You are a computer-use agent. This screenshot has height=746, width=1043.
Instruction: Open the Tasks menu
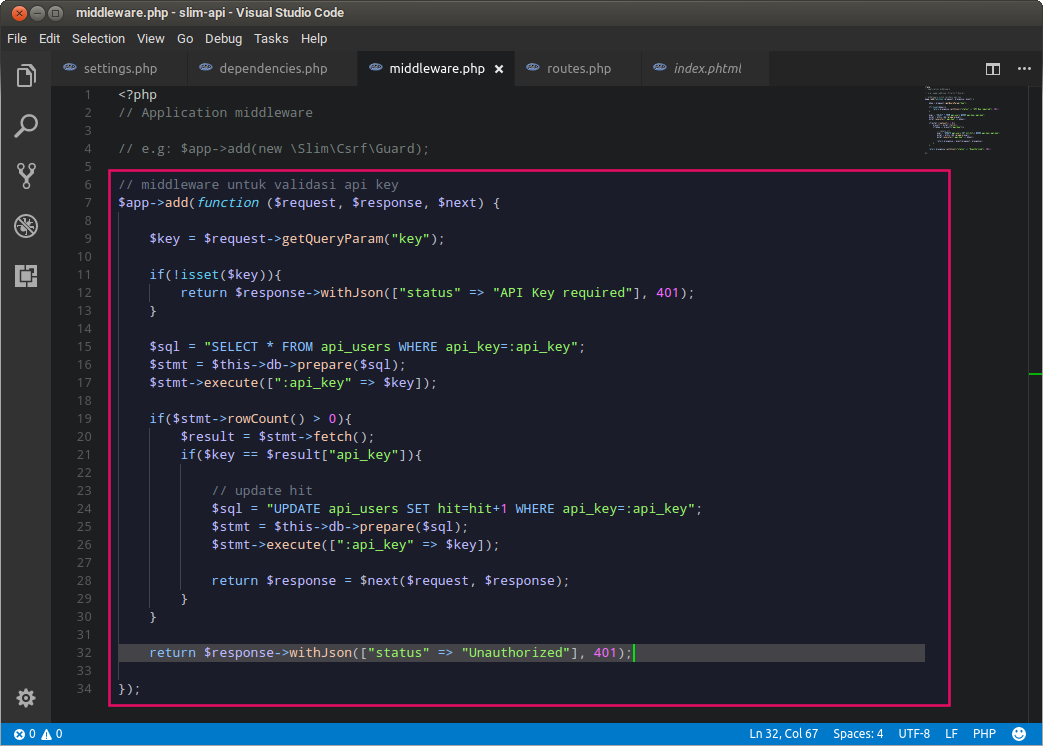(x=270, y=38)
